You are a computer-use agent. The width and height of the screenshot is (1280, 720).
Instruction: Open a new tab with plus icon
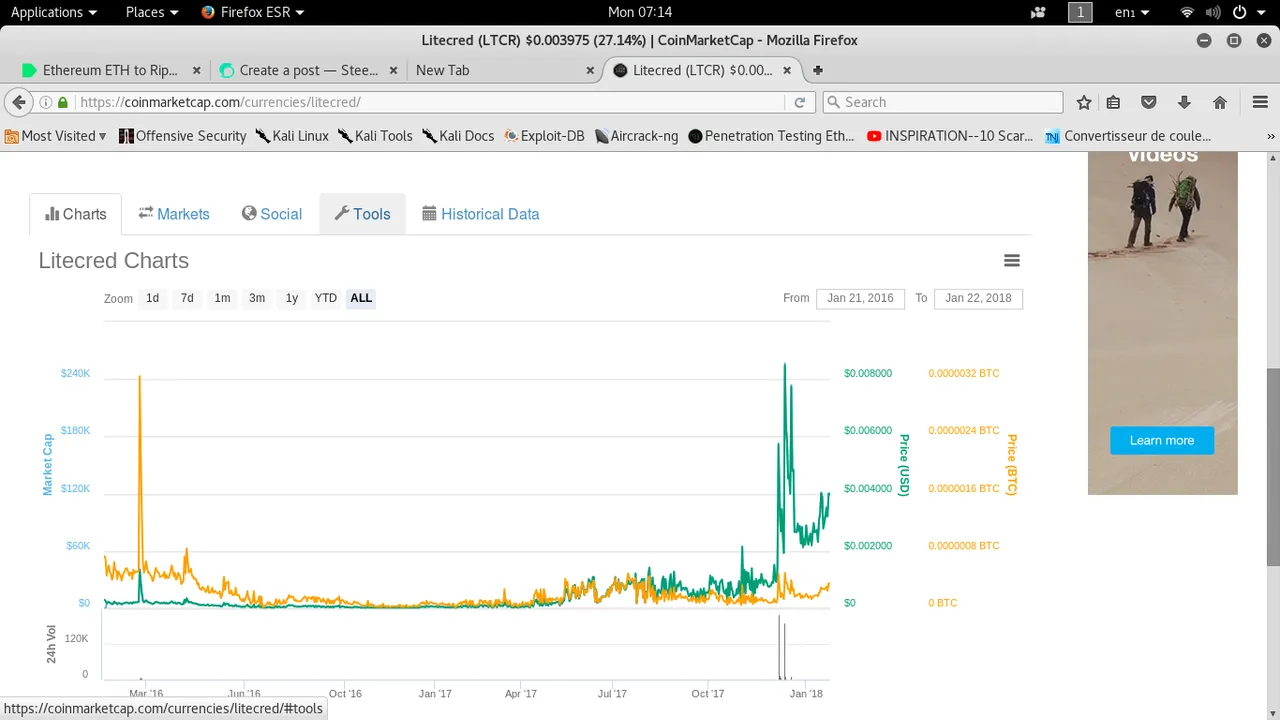(x=818, y=70)
